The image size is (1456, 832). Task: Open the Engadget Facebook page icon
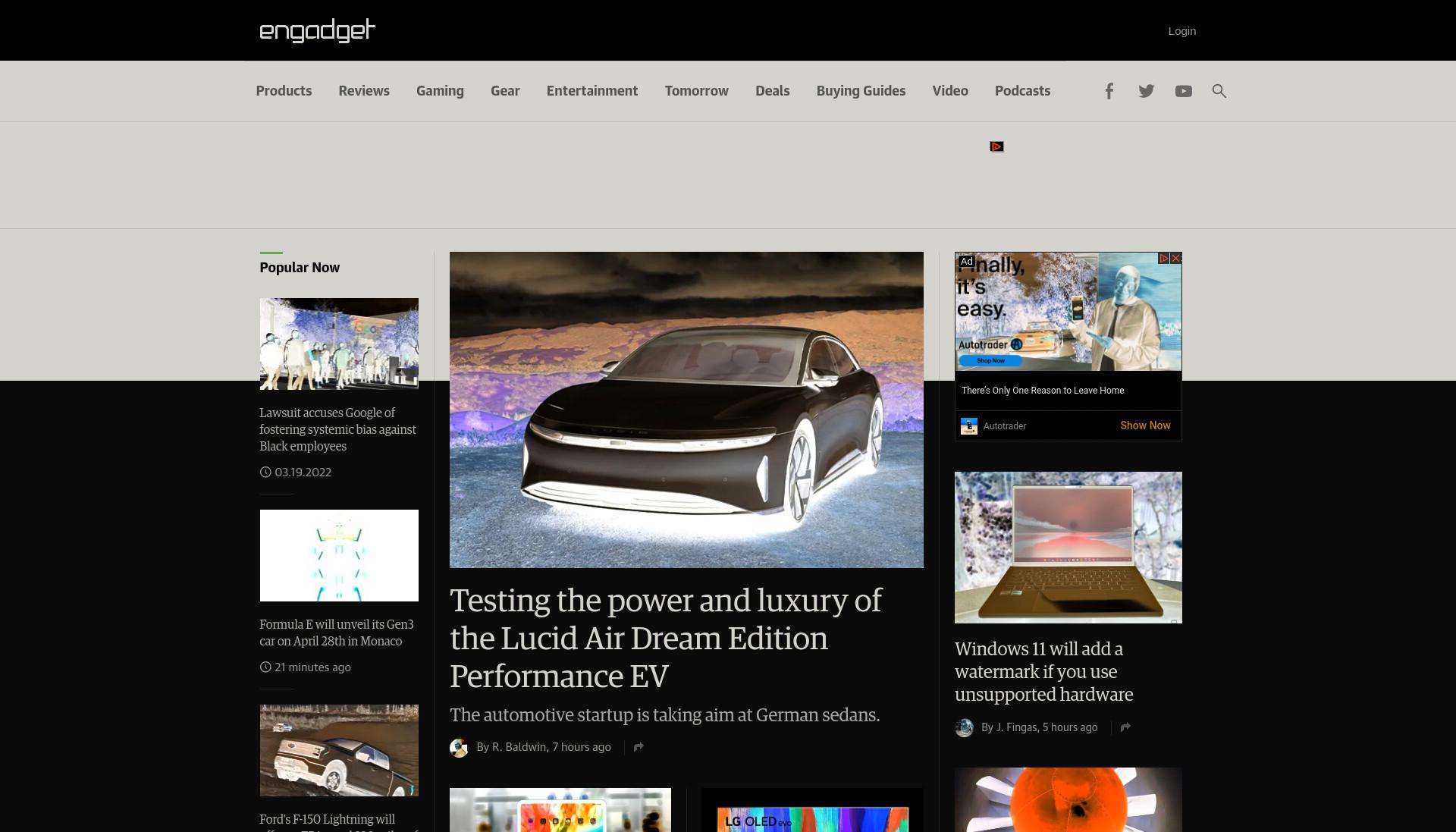(1109, 91)
